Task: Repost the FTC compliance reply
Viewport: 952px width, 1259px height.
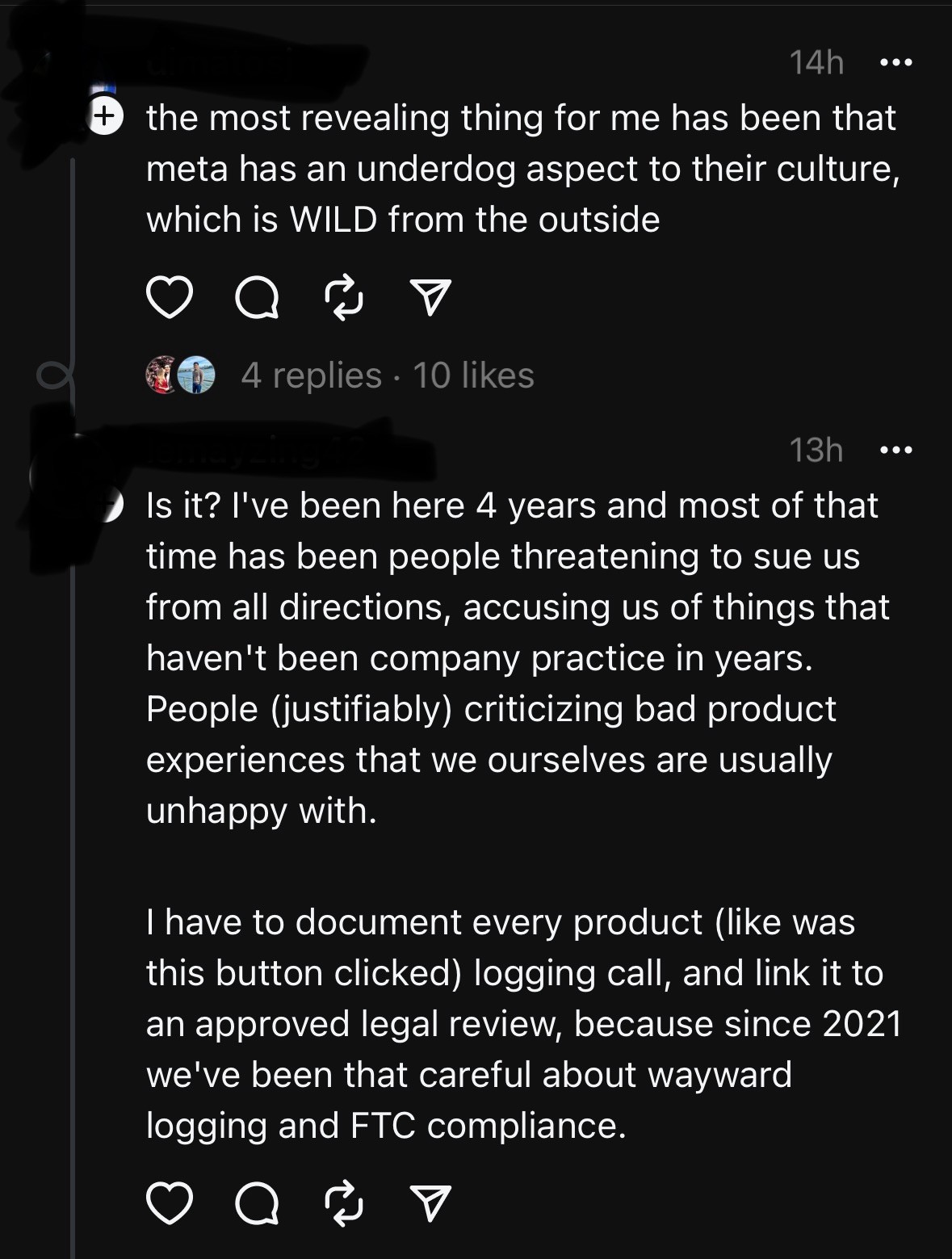Action: pos(344,1203)
